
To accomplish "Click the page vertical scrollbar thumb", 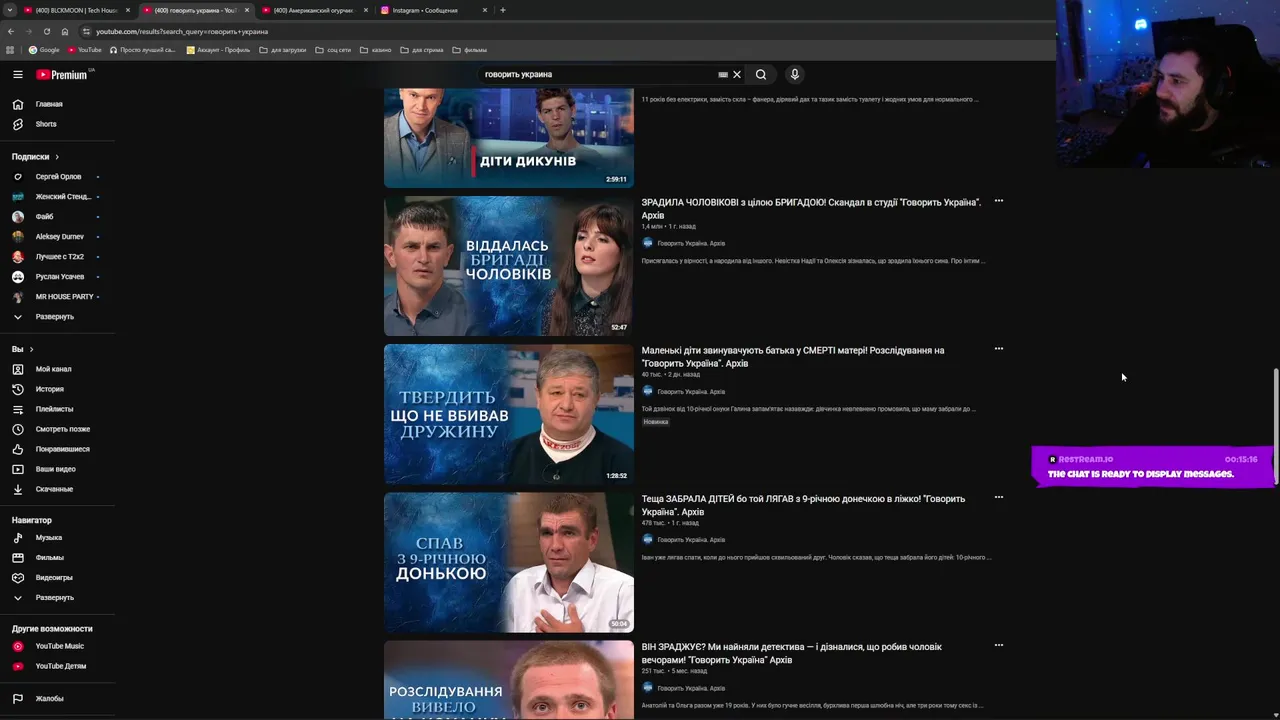I will tap(1275, 427).
